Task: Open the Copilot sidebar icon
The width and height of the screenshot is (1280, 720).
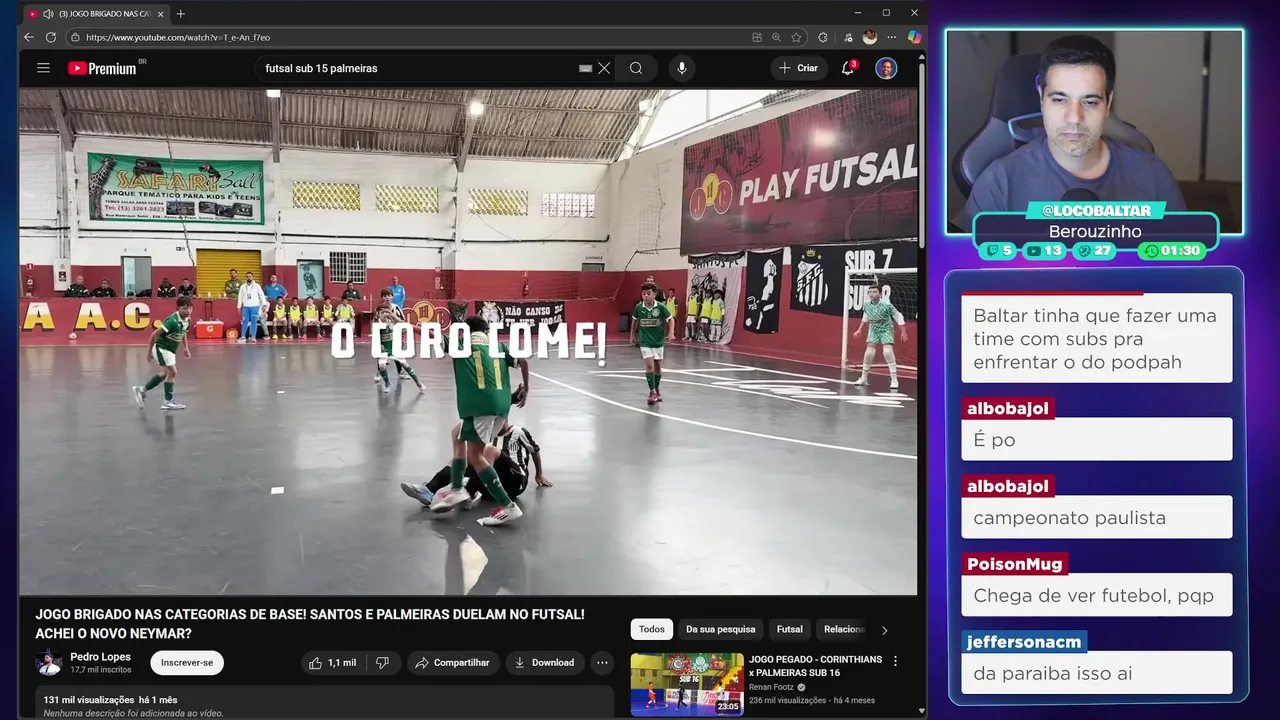Action: (914, 37)
